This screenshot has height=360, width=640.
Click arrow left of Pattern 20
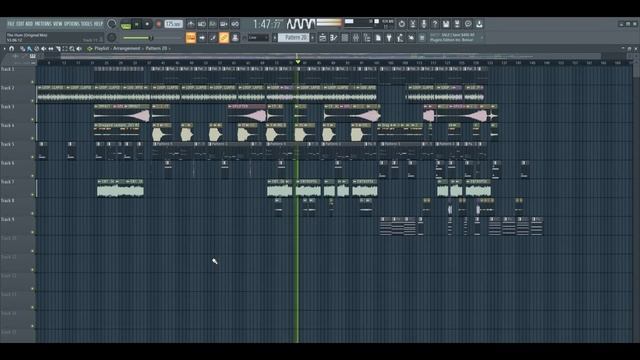[275, 38]
